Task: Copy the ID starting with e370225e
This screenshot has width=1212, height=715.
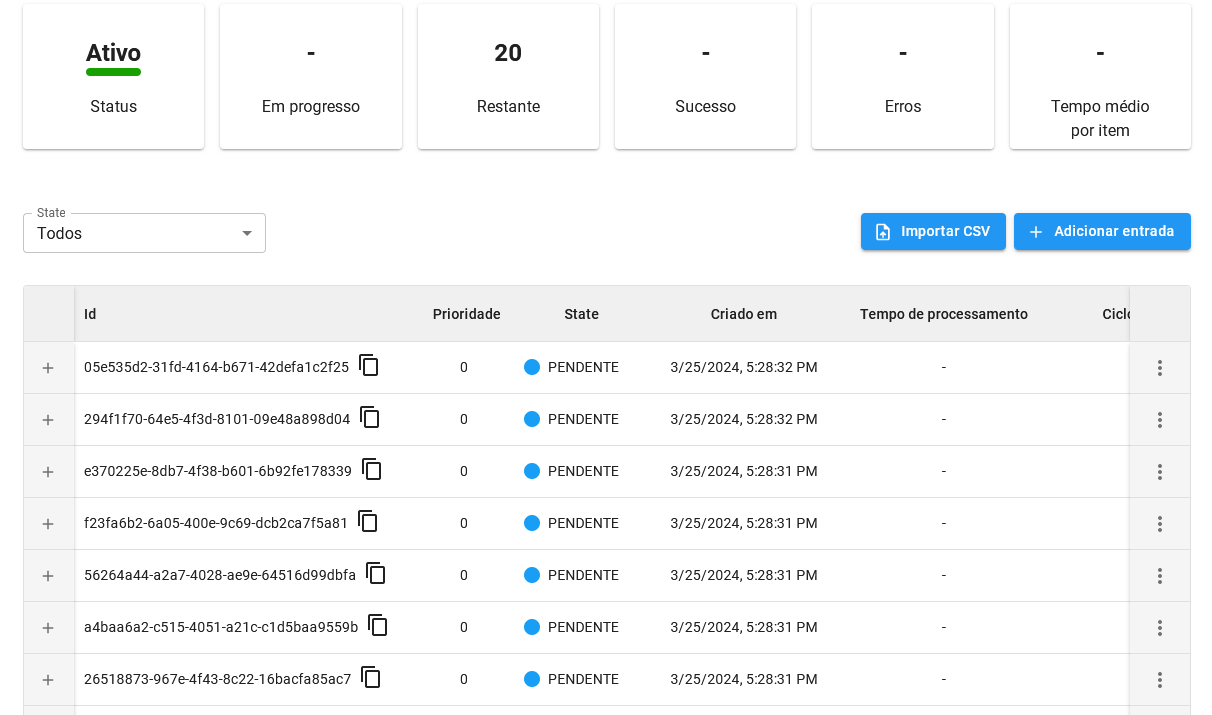Action: click(x=372, y=470)
